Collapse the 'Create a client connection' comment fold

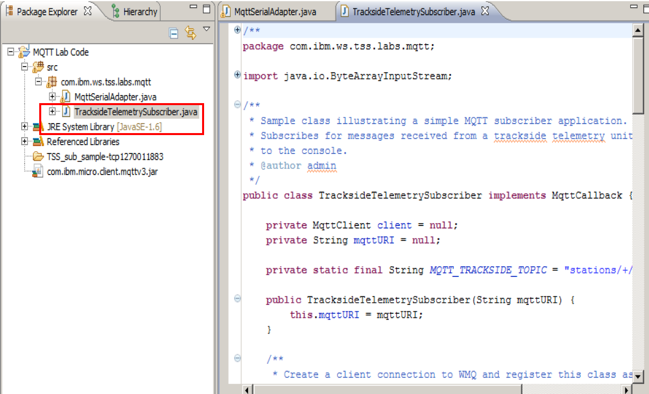(238, 358)
